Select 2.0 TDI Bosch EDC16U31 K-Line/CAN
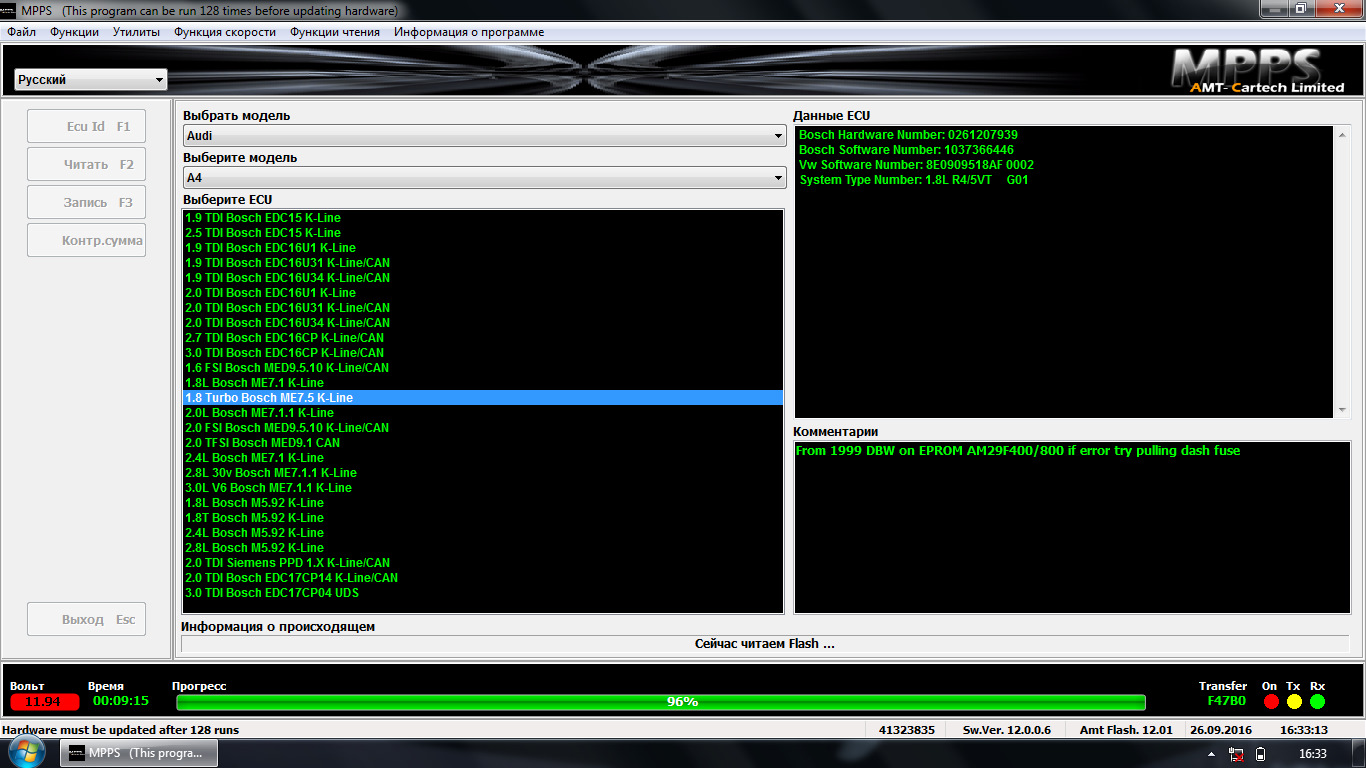The height and width of the screenshot is (768, 1366). click(x=483, y=308)
